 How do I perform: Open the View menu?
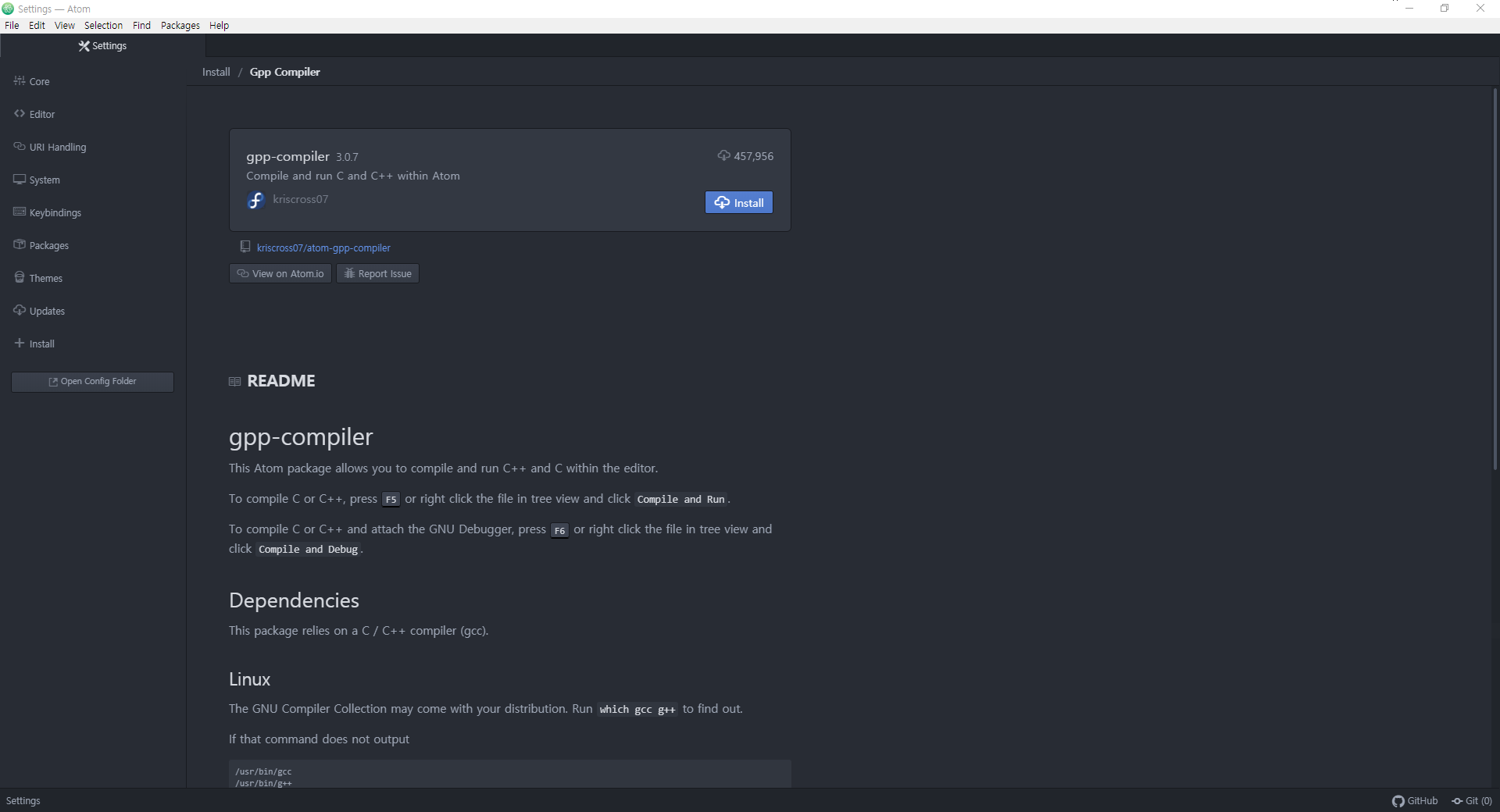tap(65, 26)
